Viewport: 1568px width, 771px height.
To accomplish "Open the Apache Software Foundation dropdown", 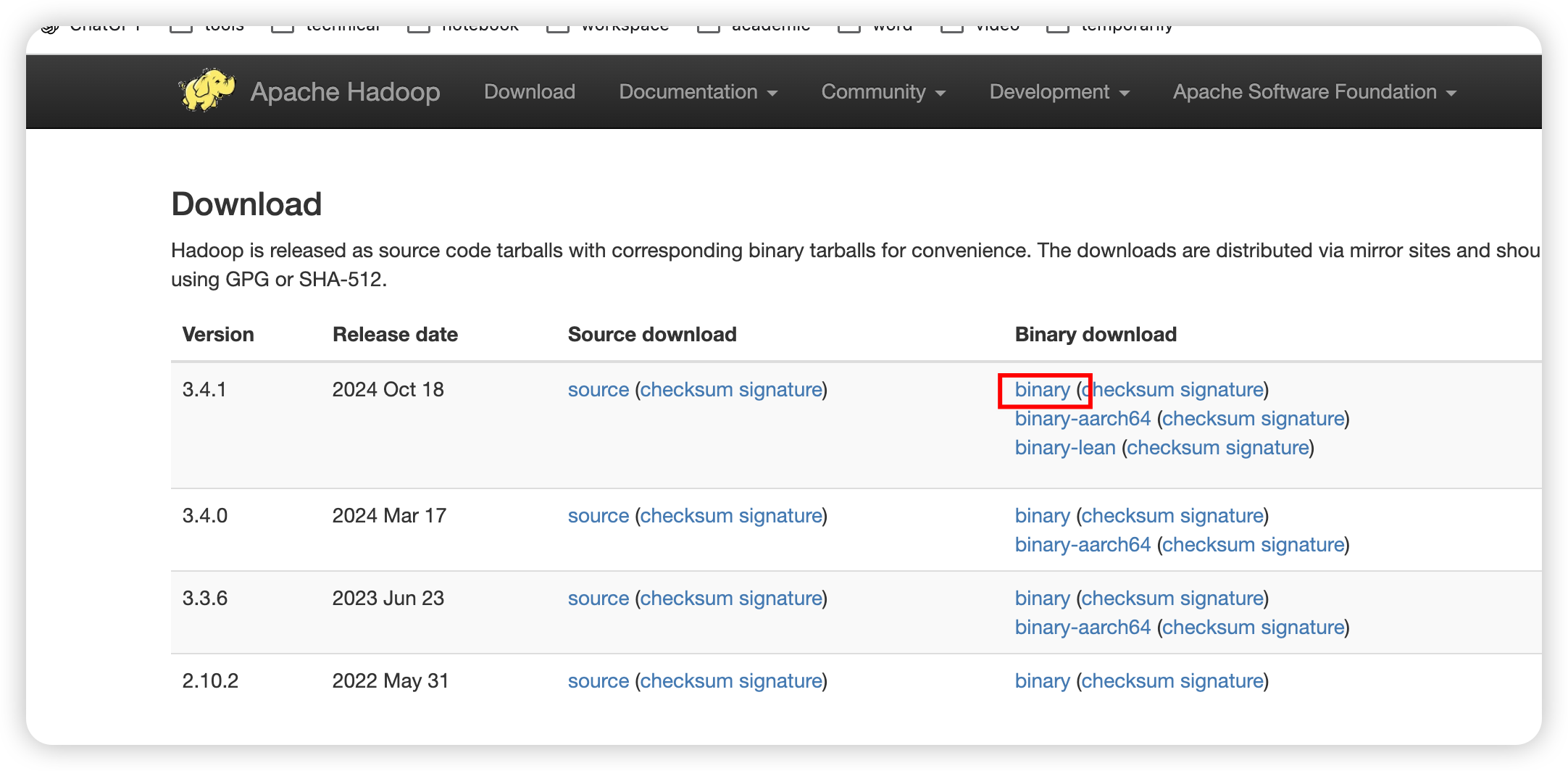I will [x=1314, y=92].
